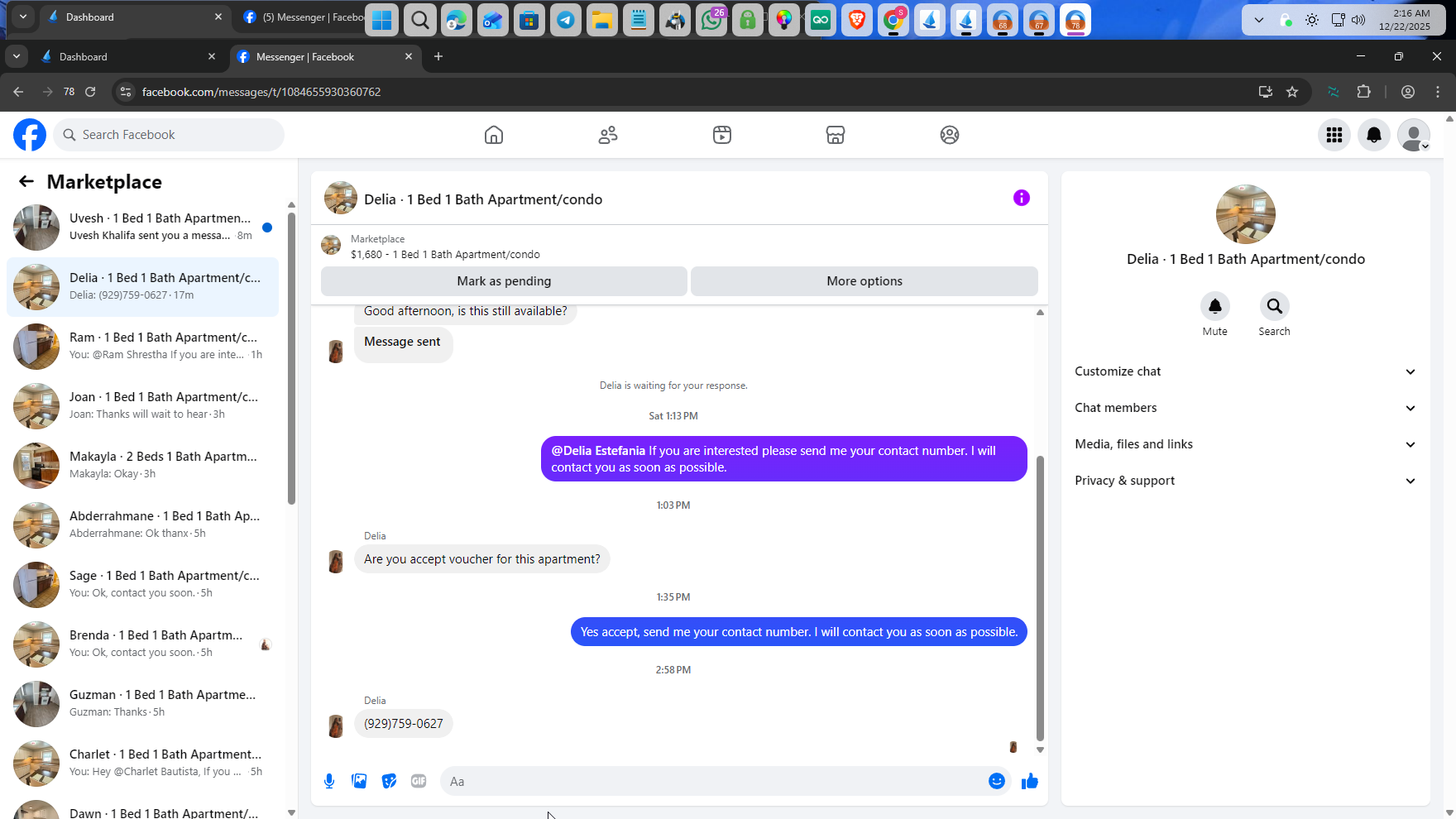Open Sage 1 Bed 1 Bath chat
The width and height of the screenshot is (1456, 819).
click(142, 585)
